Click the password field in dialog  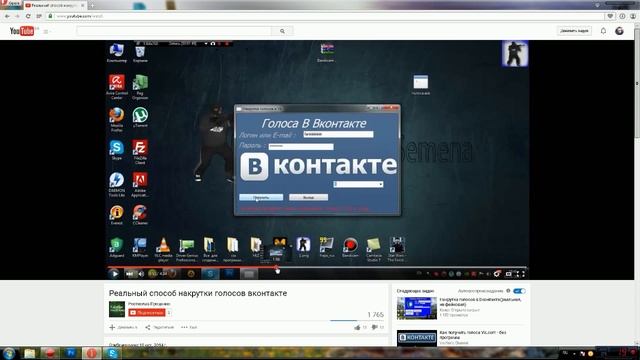coord(301,146)
